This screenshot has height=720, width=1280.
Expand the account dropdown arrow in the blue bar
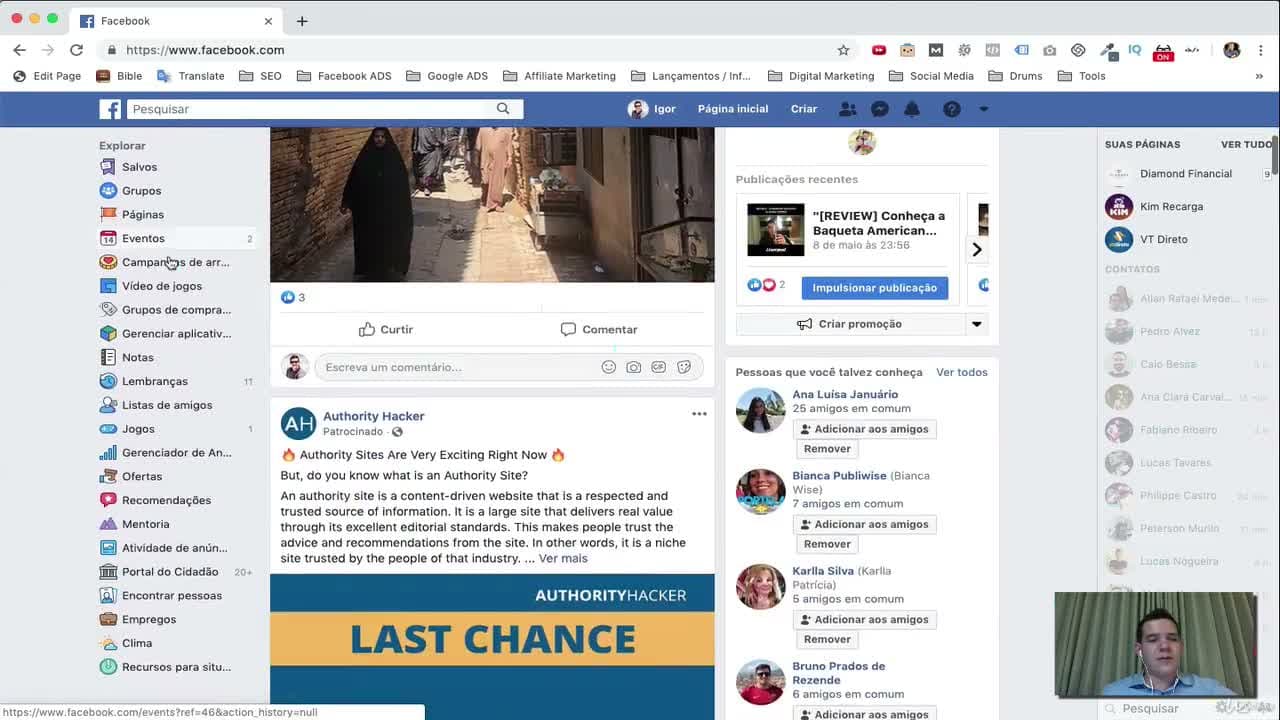[984, 109]
